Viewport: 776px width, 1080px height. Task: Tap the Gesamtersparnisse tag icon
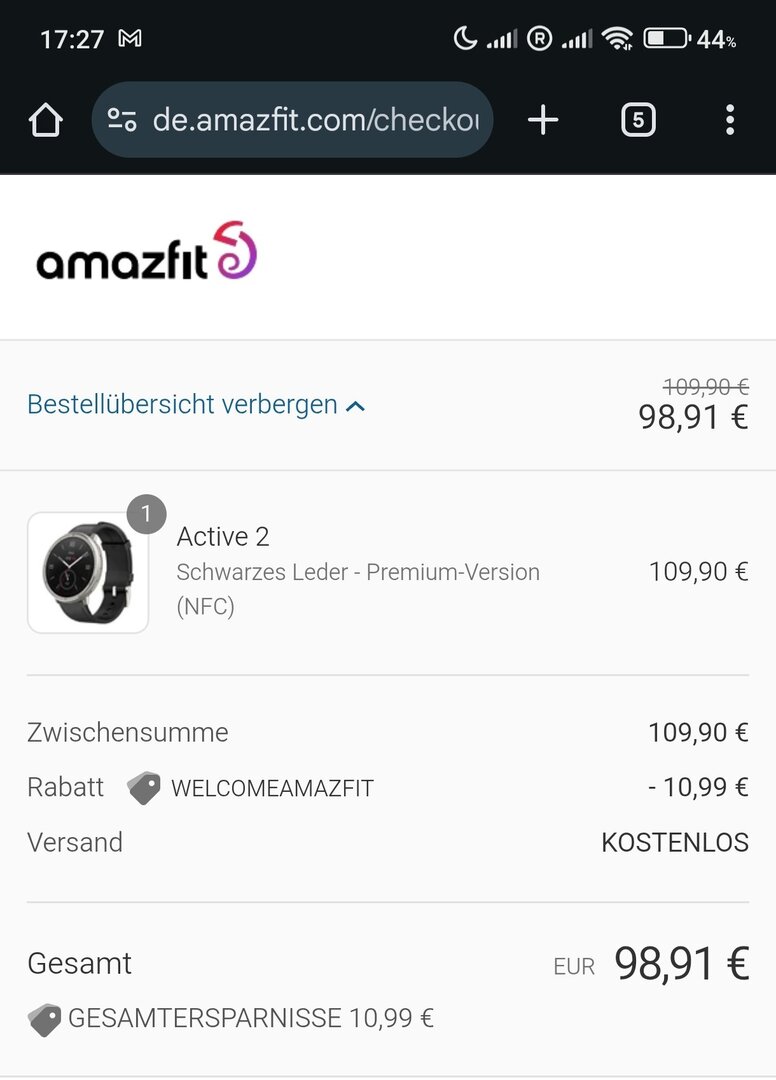(x=44, y=1020)
